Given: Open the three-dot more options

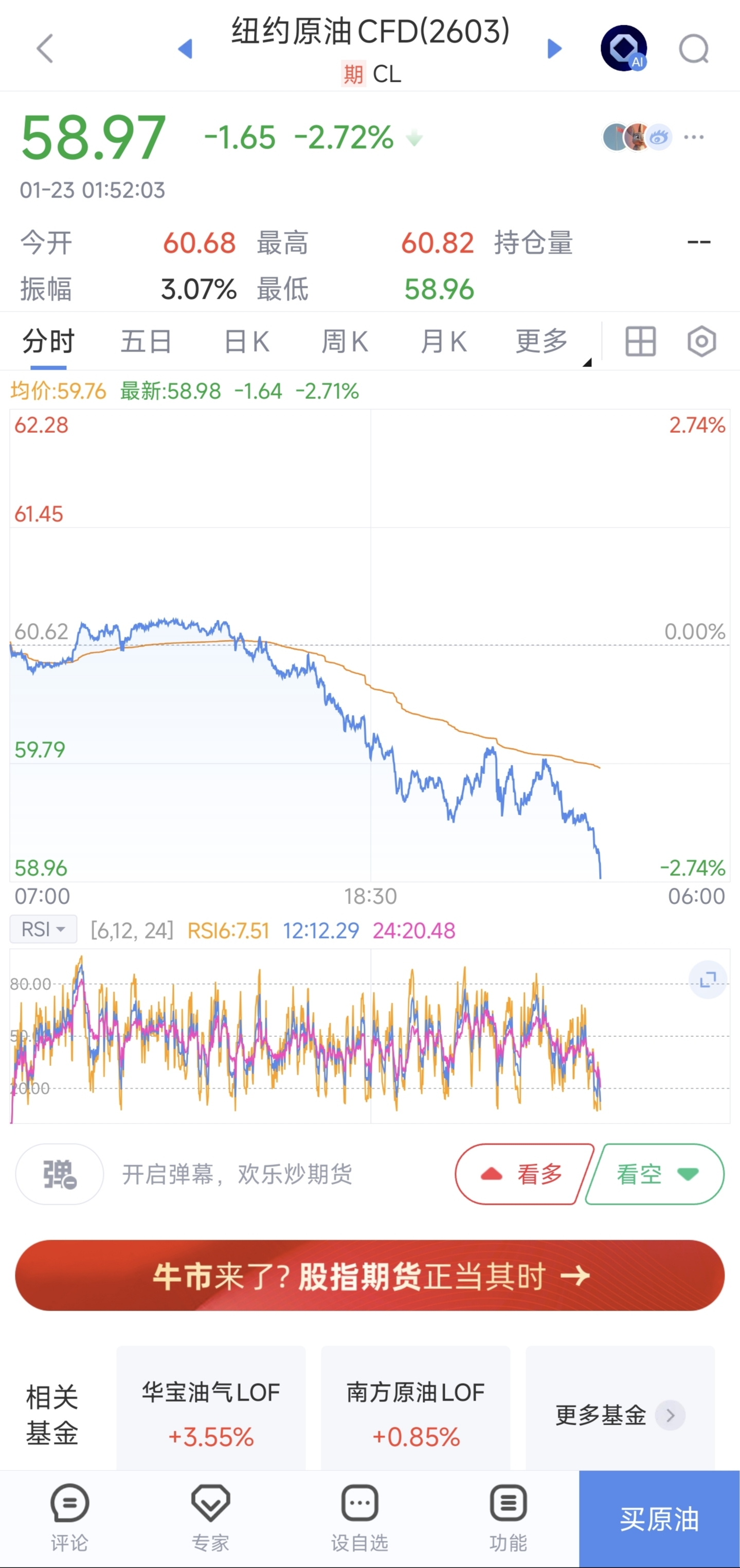Looking at the screenshot, I should [694, 138].
